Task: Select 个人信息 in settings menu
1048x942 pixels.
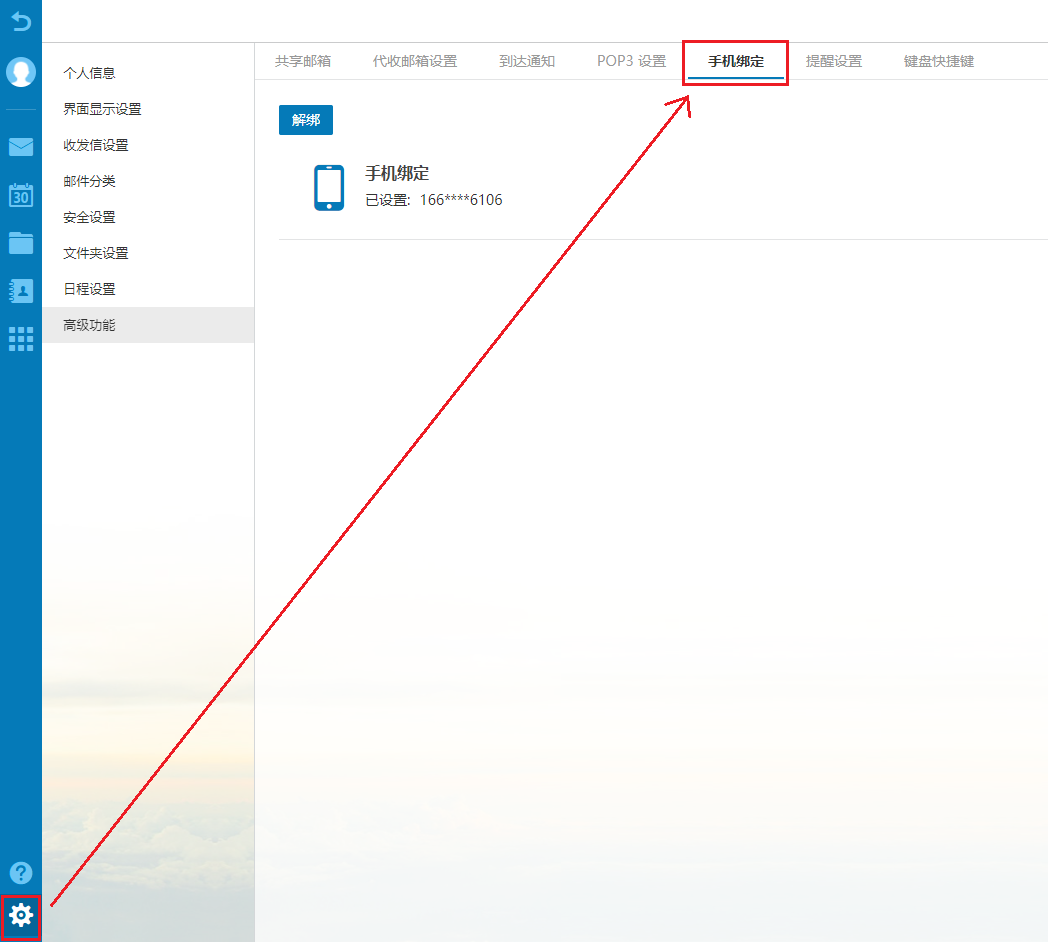Action: pos(89,73)
